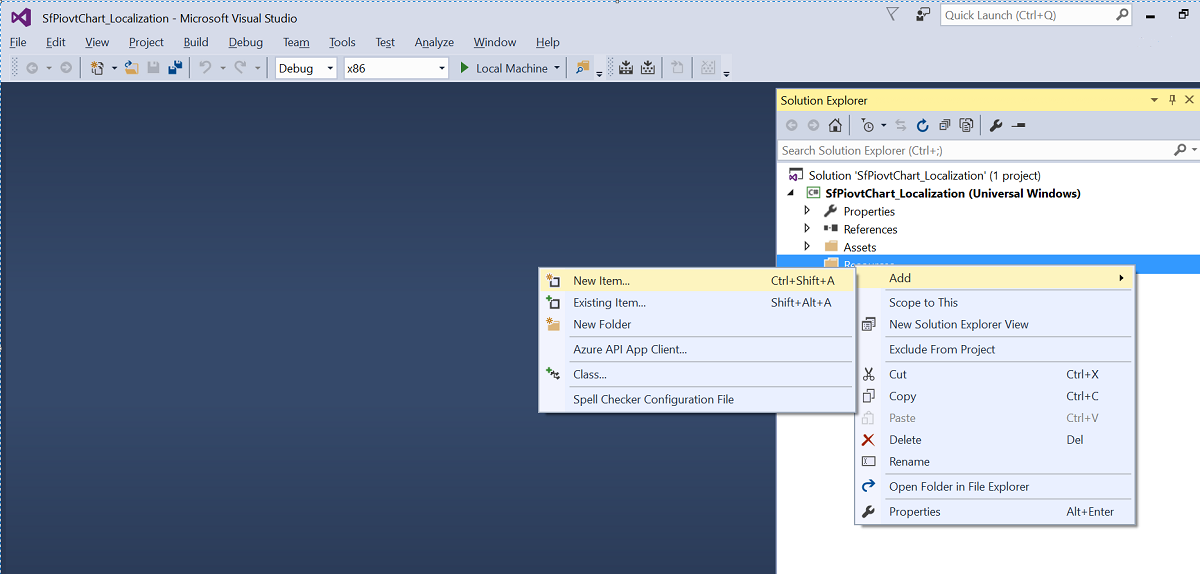Select Open Folder in File Explorer
1200x574 pixels.
pyautogui.click(x=995, y=487)
